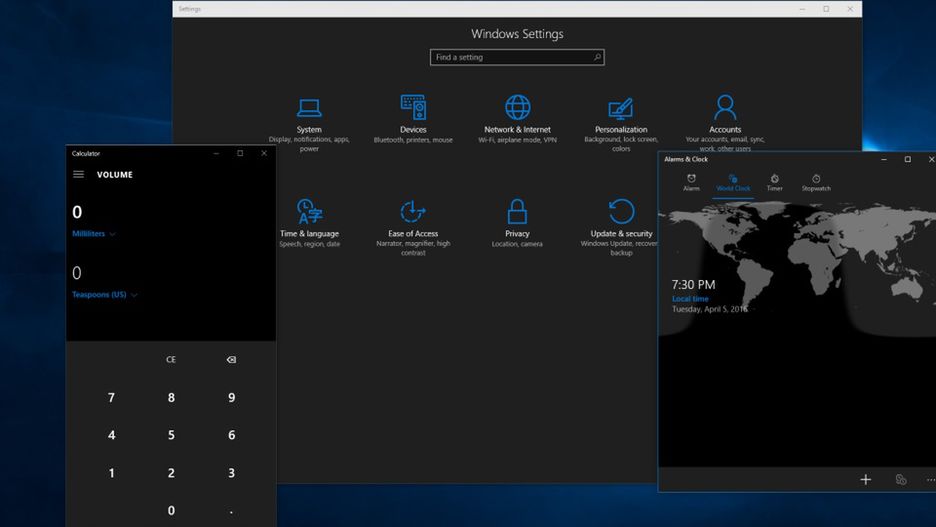The width and height of the screenshot is (936, 527).
Task: Maximize the Settings window
Action: click(826, 9)
